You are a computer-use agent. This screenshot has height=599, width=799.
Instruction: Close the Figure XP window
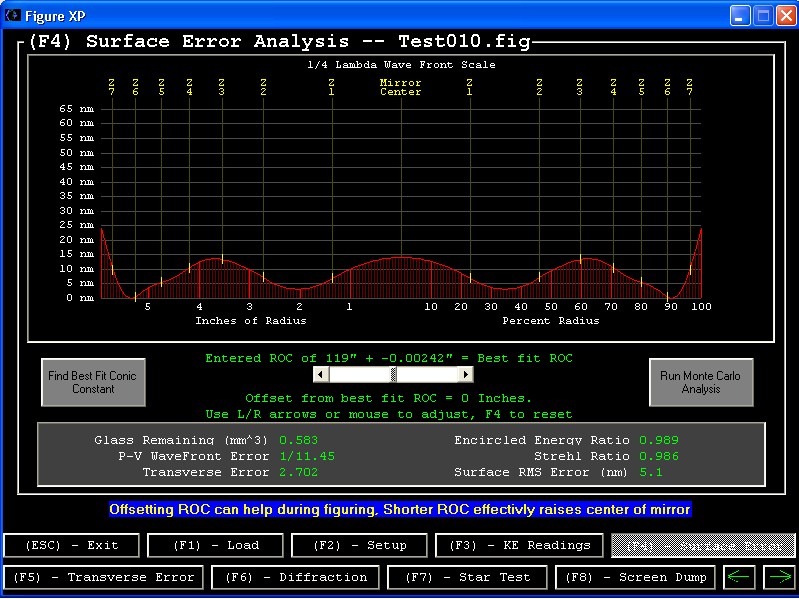(x=785, y=16)
